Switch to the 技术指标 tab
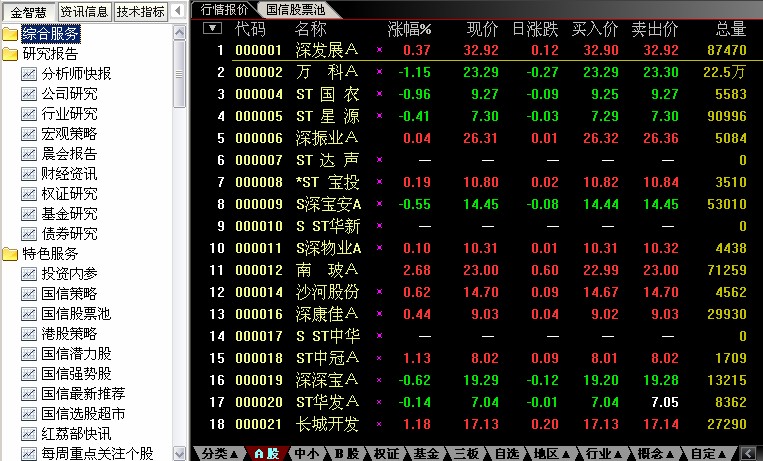 pyautogui.click(x=140, y=12)
